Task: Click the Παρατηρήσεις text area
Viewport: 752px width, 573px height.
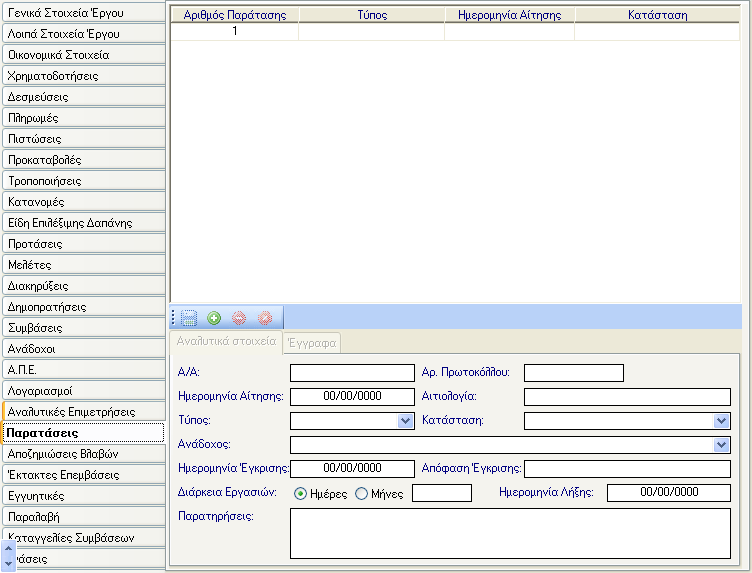Action: [510, 534]
